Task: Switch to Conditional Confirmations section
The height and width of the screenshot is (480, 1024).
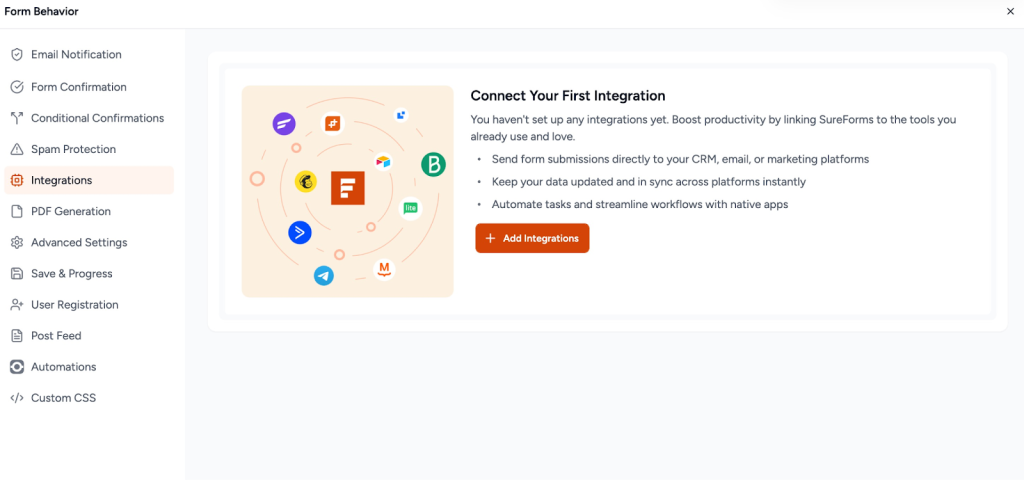Action: [97, 118]
